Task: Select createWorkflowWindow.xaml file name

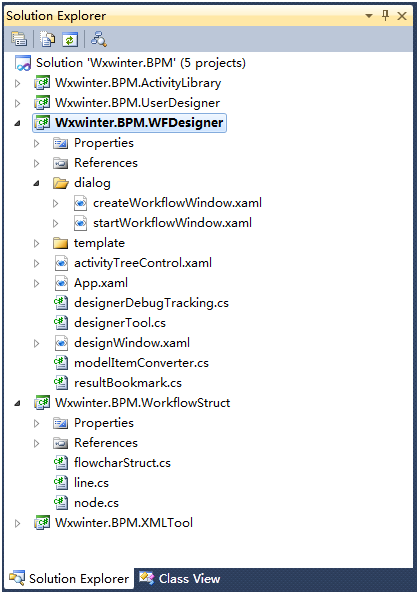Action: pos(177,203)
